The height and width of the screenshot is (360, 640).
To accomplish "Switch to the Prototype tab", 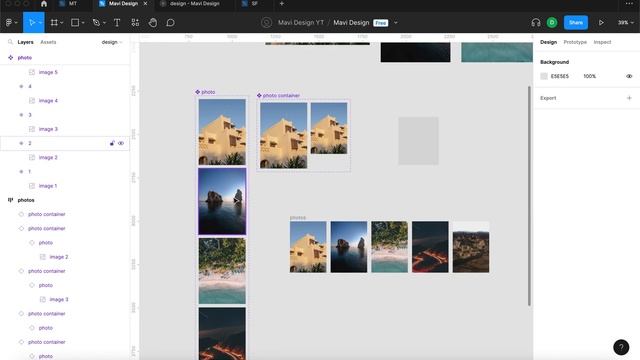I will [x=575, y=42].
